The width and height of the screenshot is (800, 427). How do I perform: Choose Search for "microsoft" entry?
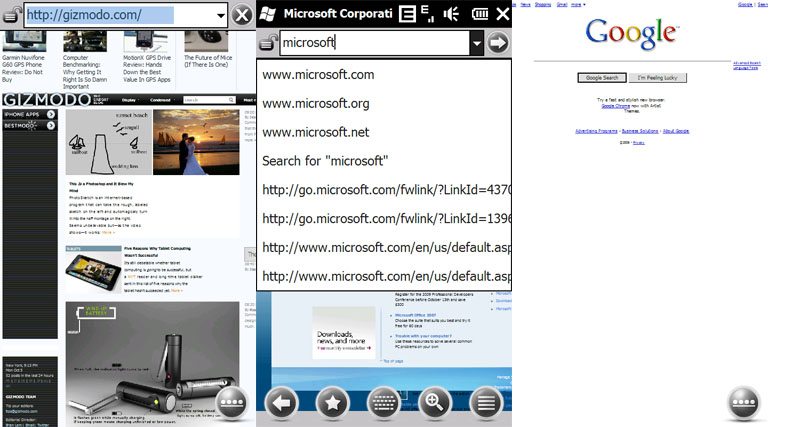point(384,161)
